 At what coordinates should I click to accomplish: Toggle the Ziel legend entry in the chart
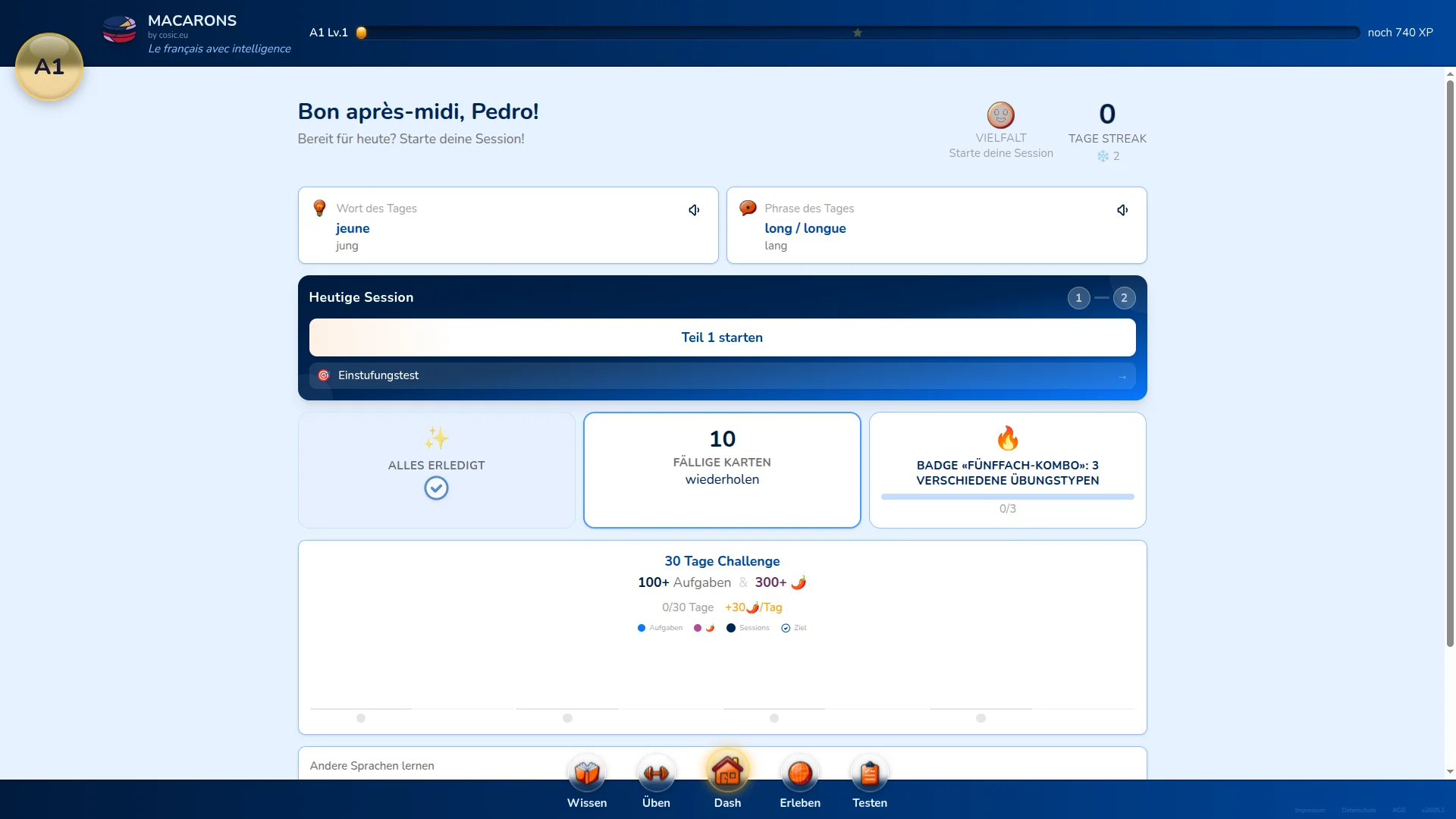[x=794, y=628]
